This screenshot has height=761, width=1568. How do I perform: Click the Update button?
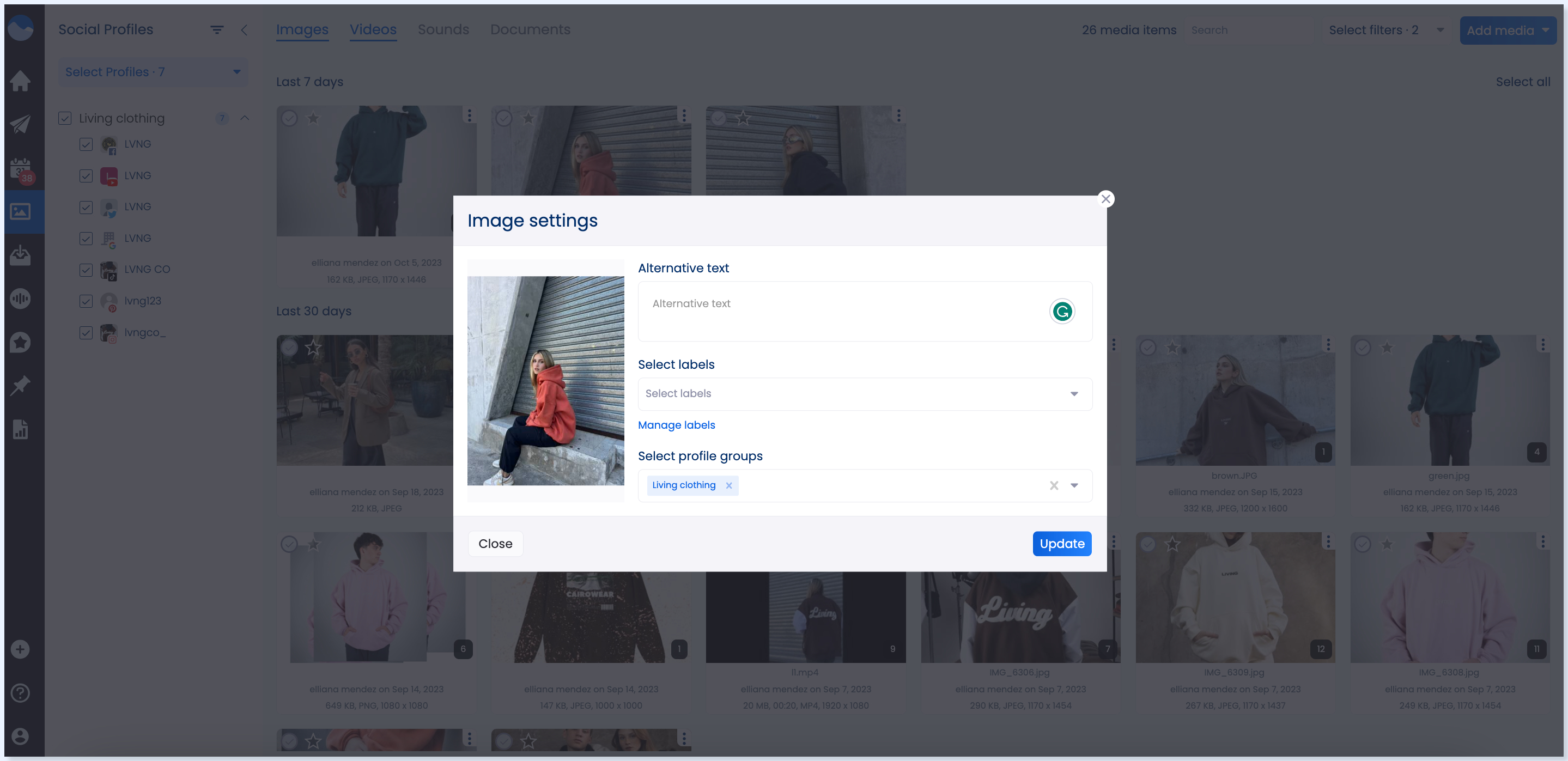pos(1061,544)
